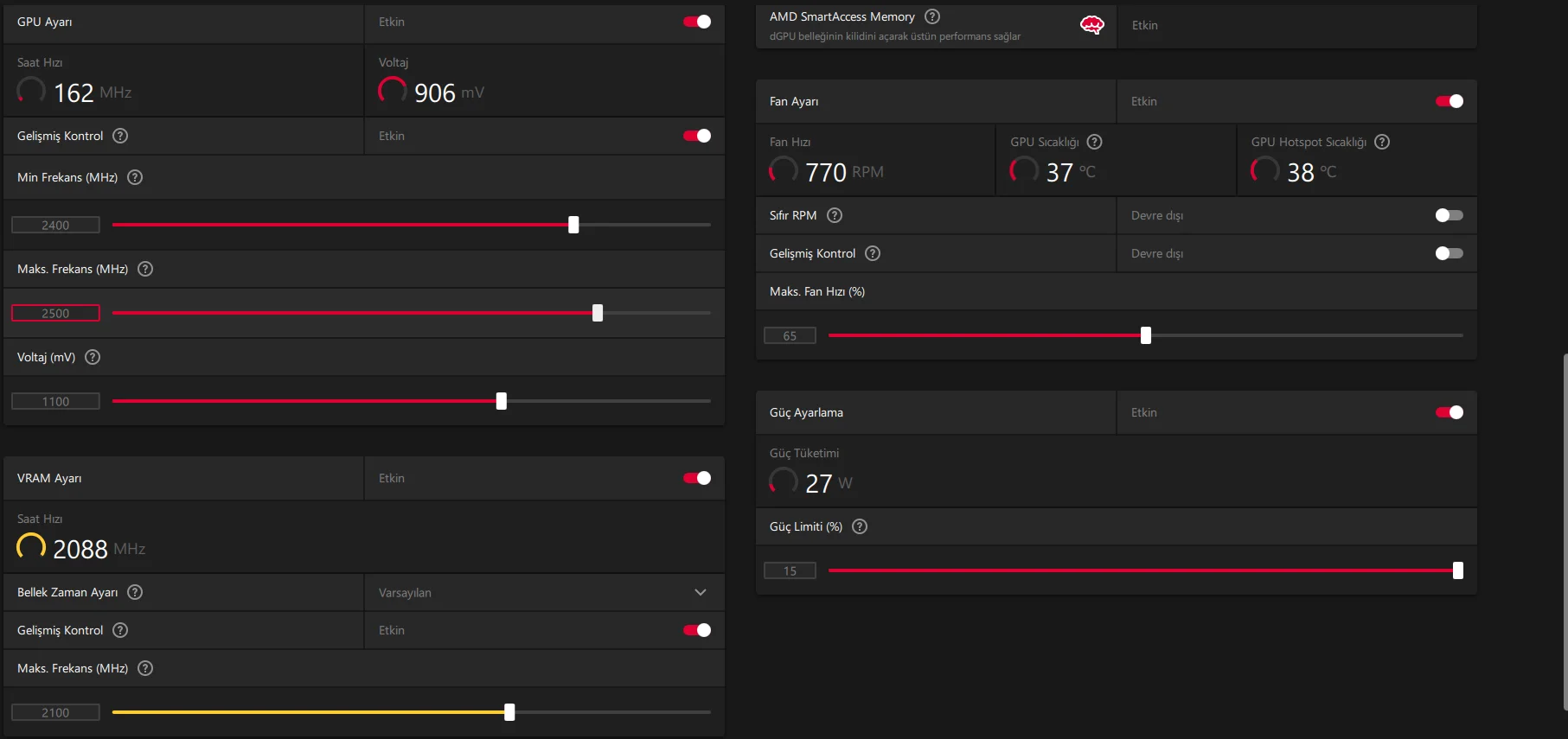
Task: Click the Fan Ayarı section title
Action: [794, 101]
